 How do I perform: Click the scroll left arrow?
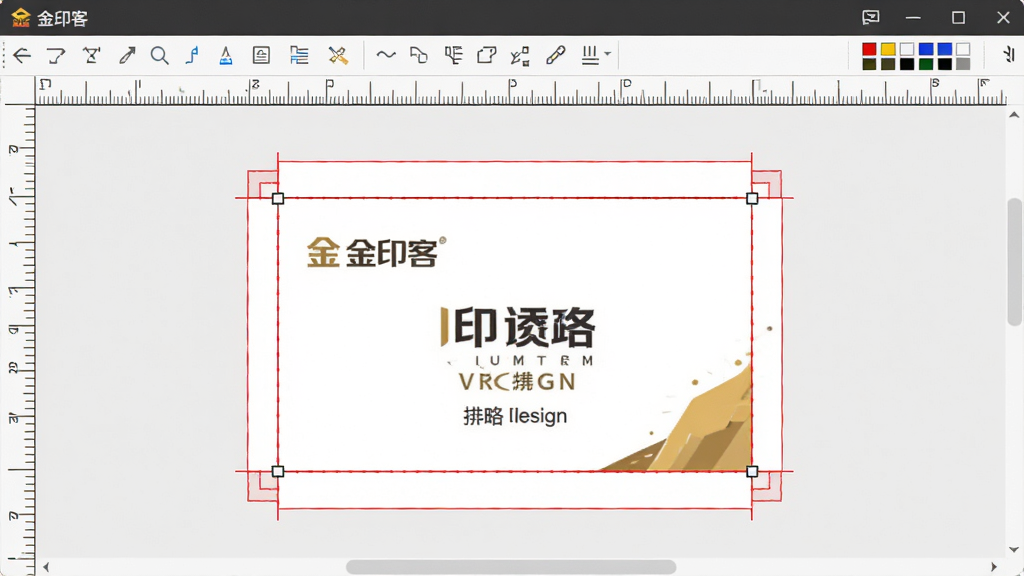46,567
